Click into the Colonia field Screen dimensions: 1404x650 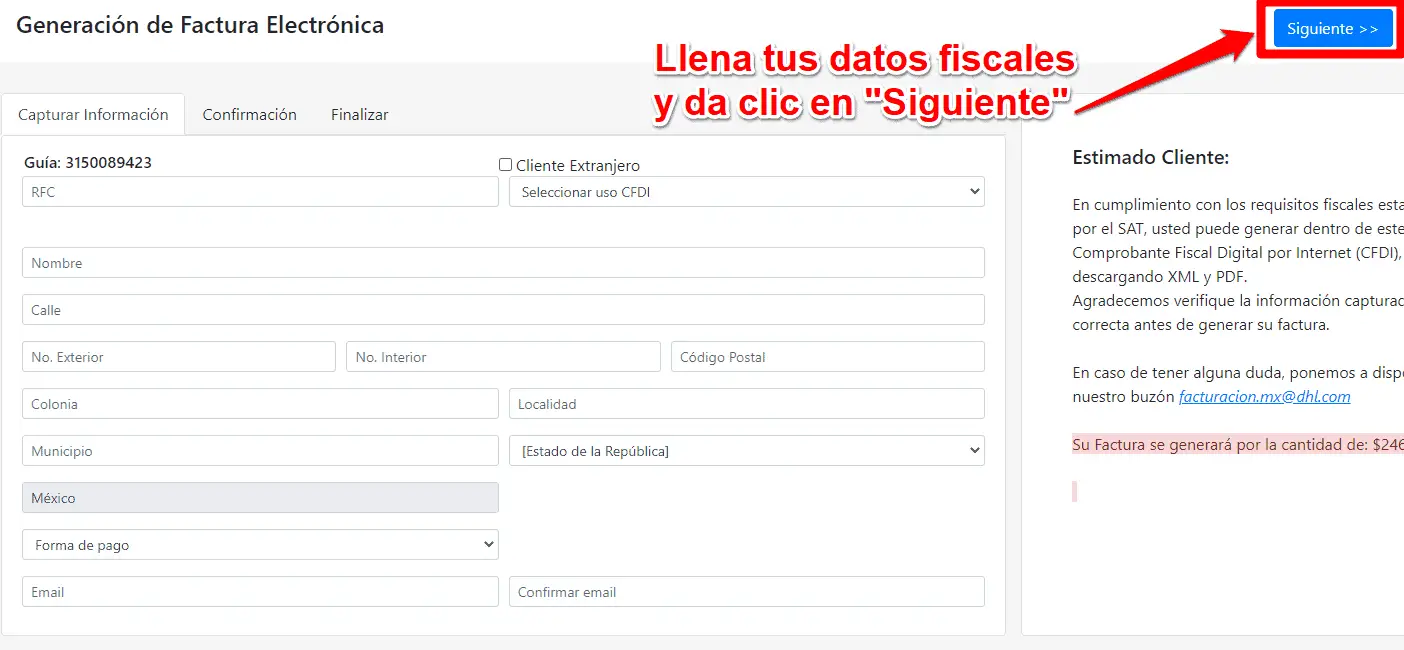point(260,404)
